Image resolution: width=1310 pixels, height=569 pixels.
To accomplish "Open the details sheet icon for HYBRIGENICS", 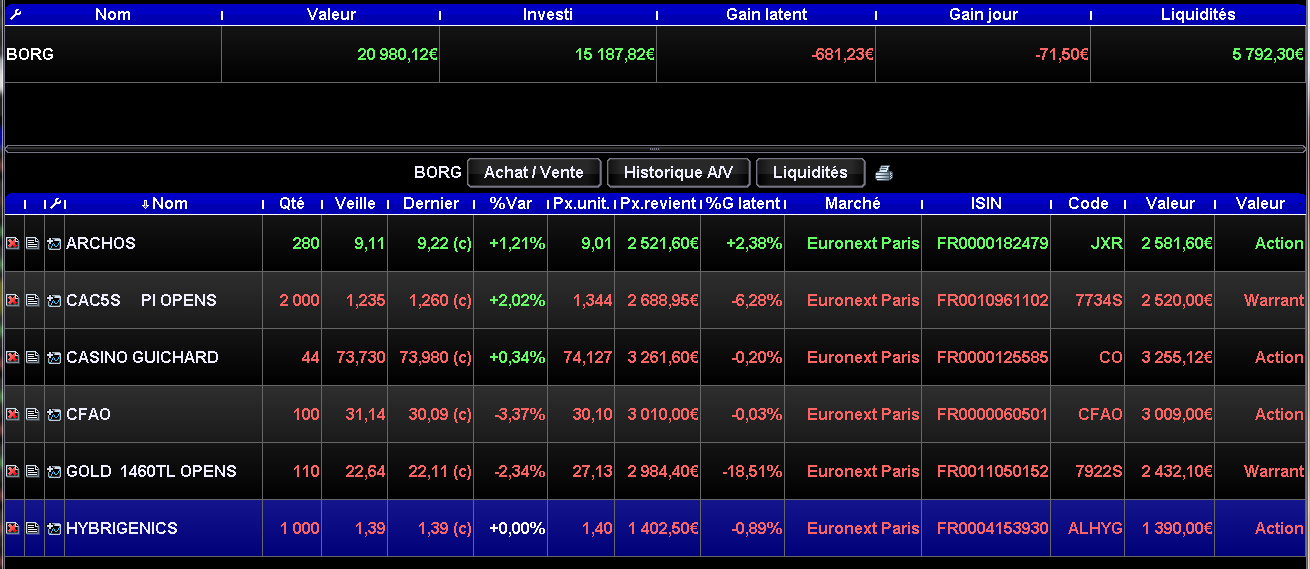I will click(x=33, y=528).
